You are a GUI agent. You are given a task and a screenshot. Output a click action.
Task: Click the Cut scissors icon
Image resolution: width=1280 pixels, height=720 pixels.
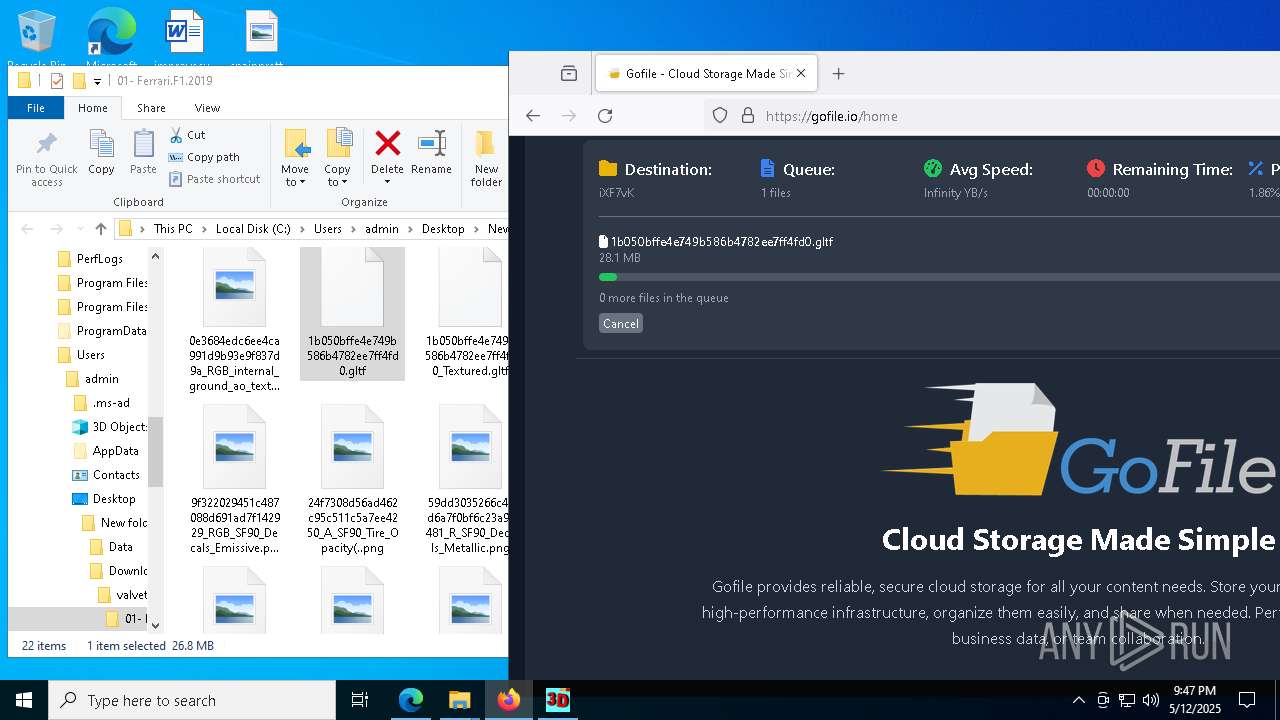pos(177,135)
